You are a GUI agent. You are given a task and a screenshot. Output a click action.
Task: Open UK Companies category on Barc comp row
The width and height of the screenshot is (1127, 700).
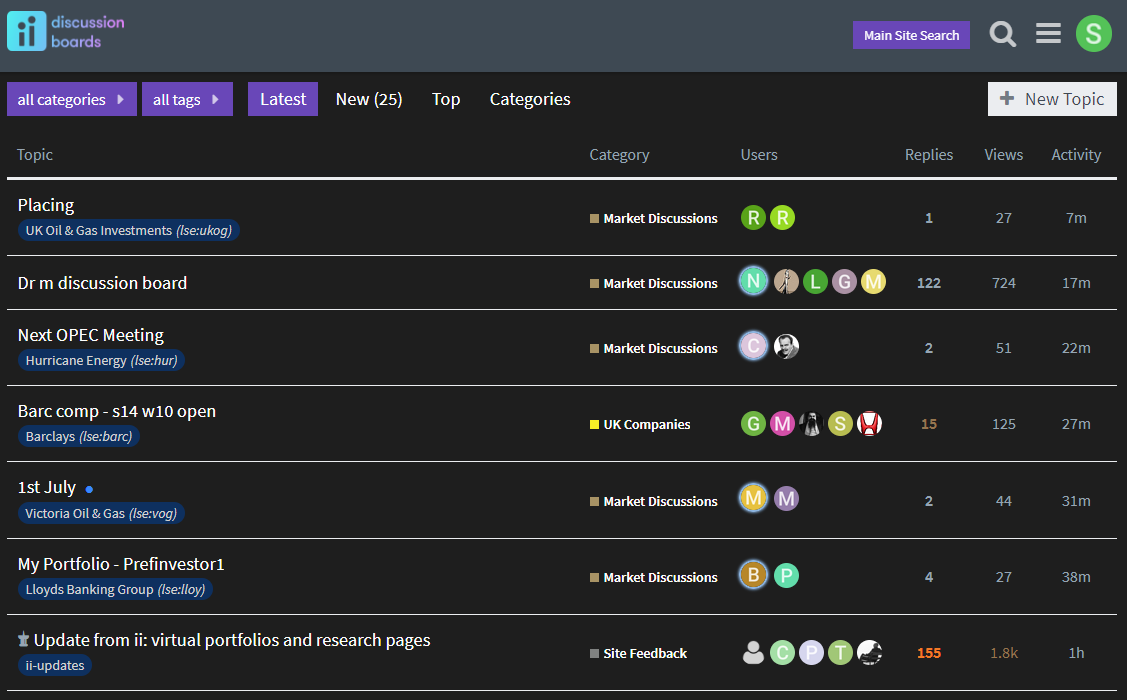pyautogui.click(x=640, y=424)
